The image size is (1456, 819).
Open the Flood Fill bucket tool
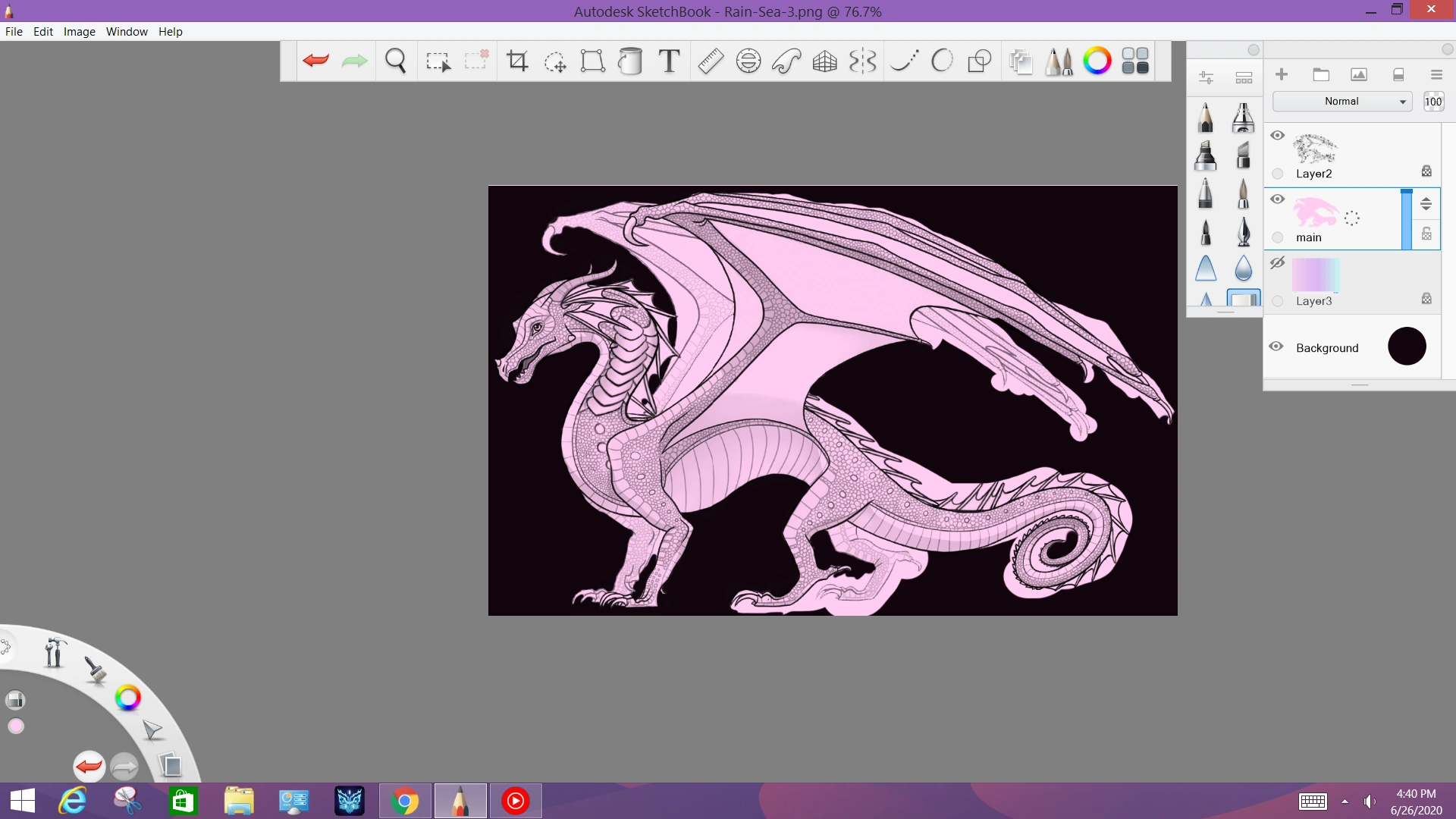point(630,61)
